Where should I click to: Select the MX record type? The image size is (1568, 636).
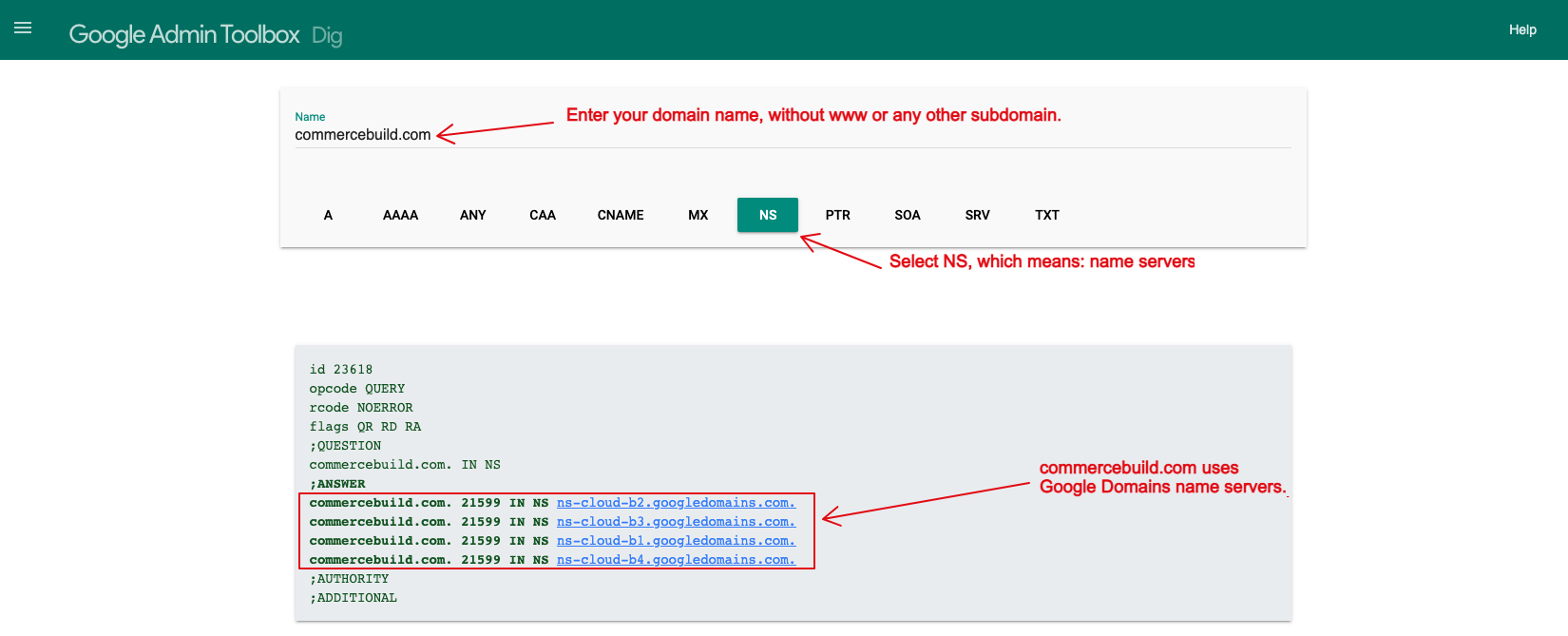(x=698, y=215)
